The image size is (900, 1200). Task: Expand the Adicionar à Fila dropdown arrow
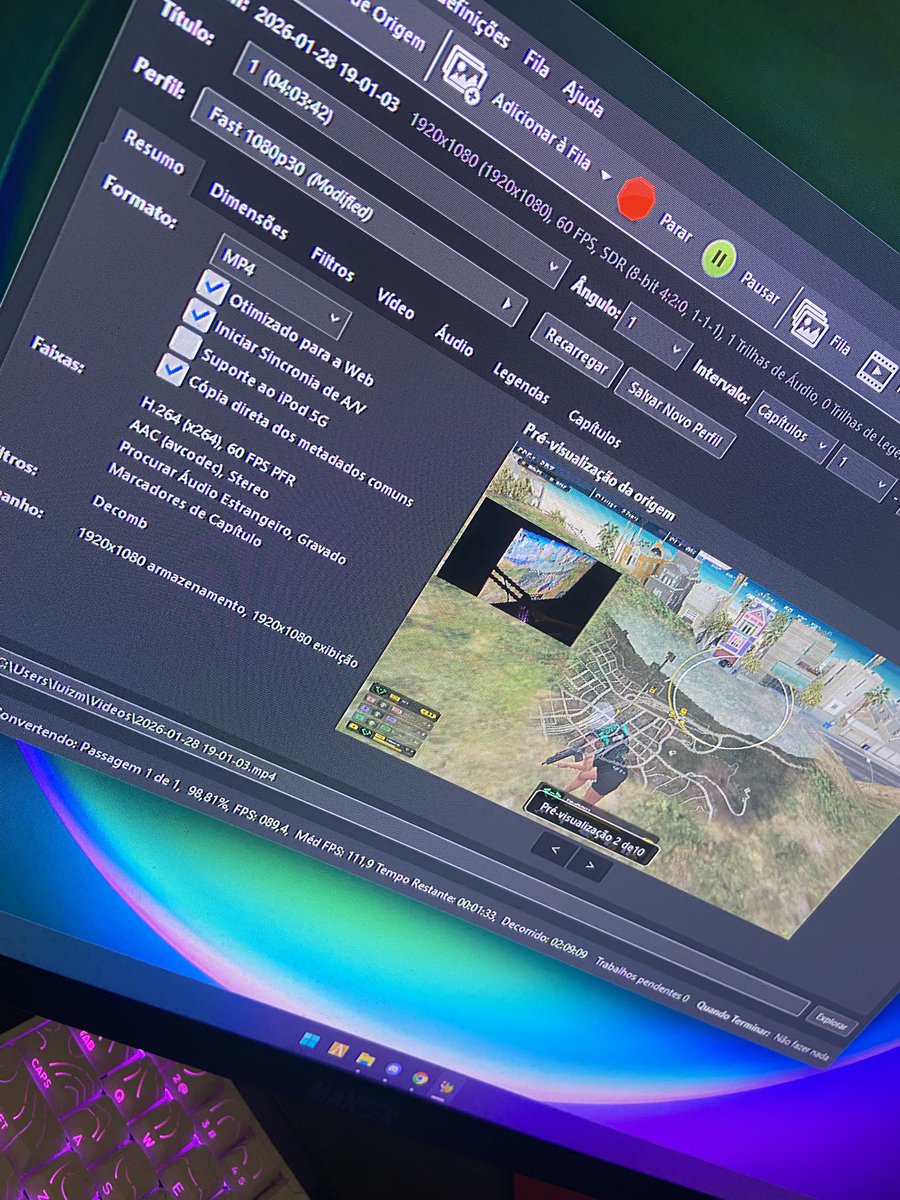(x=604, y=174)
